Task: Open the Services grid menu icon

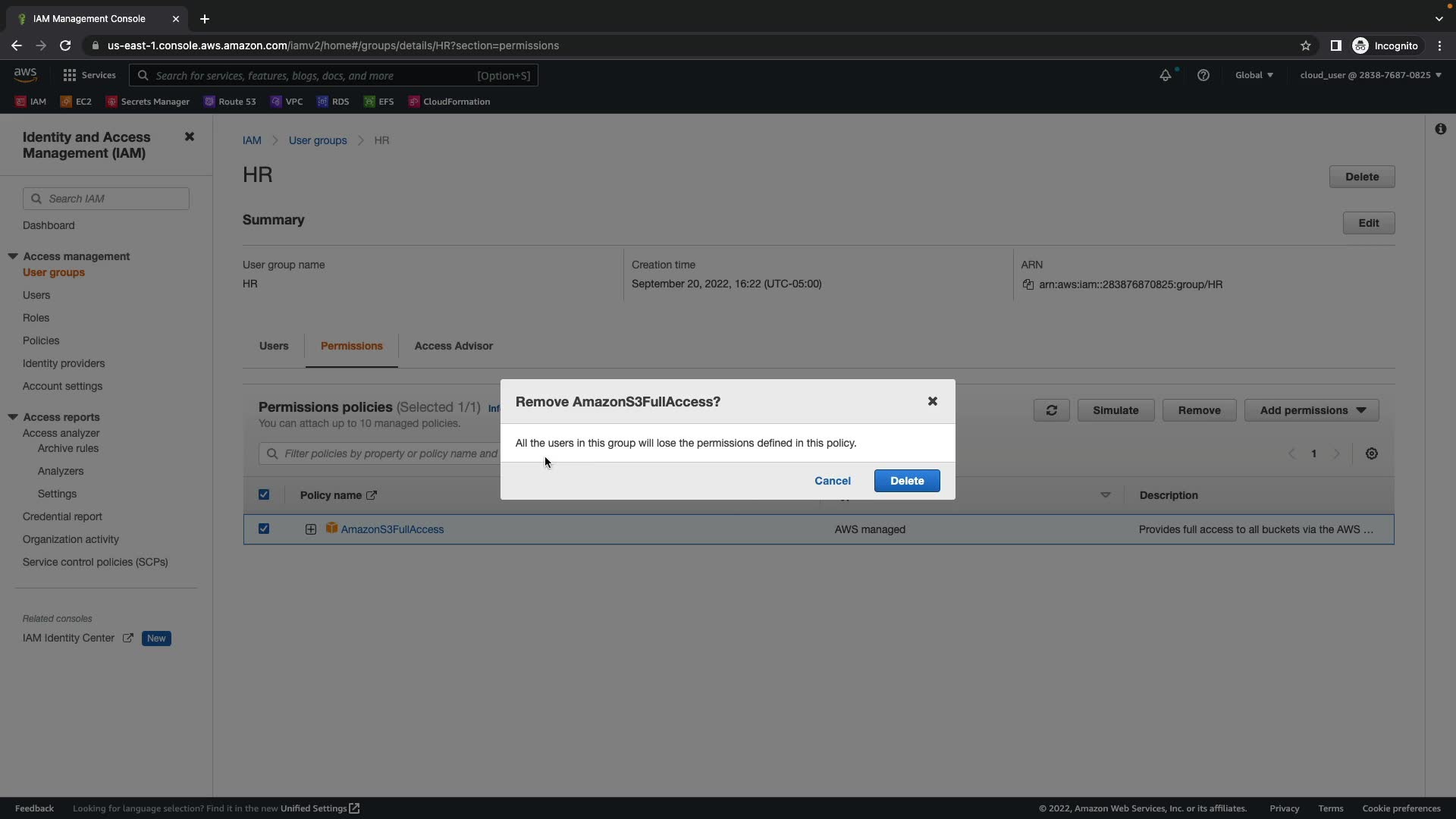Action: (70, 75)
